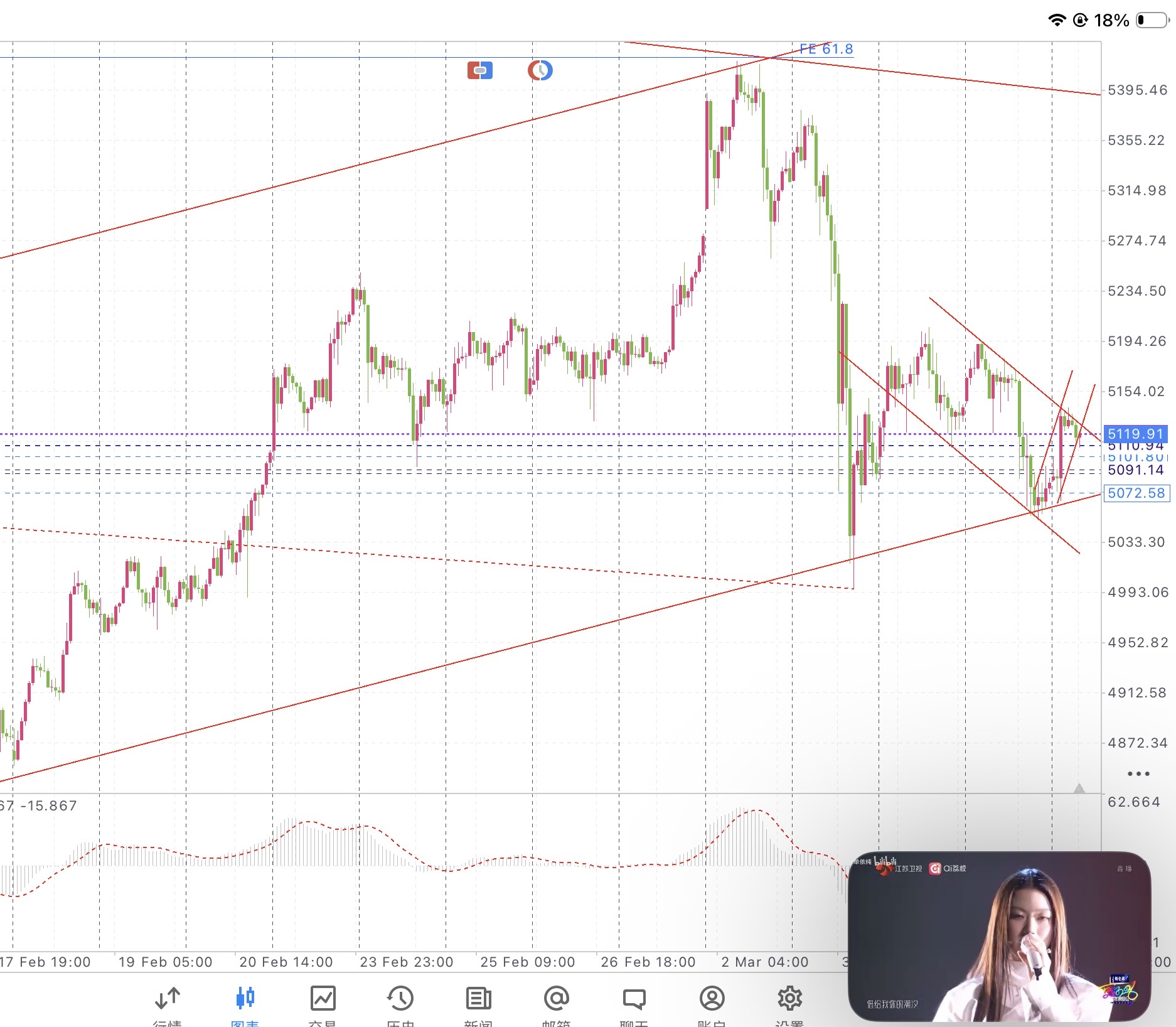Open the Settings (设置) gear icon
Screen dimensions: 1176x1027
point(789,999)
